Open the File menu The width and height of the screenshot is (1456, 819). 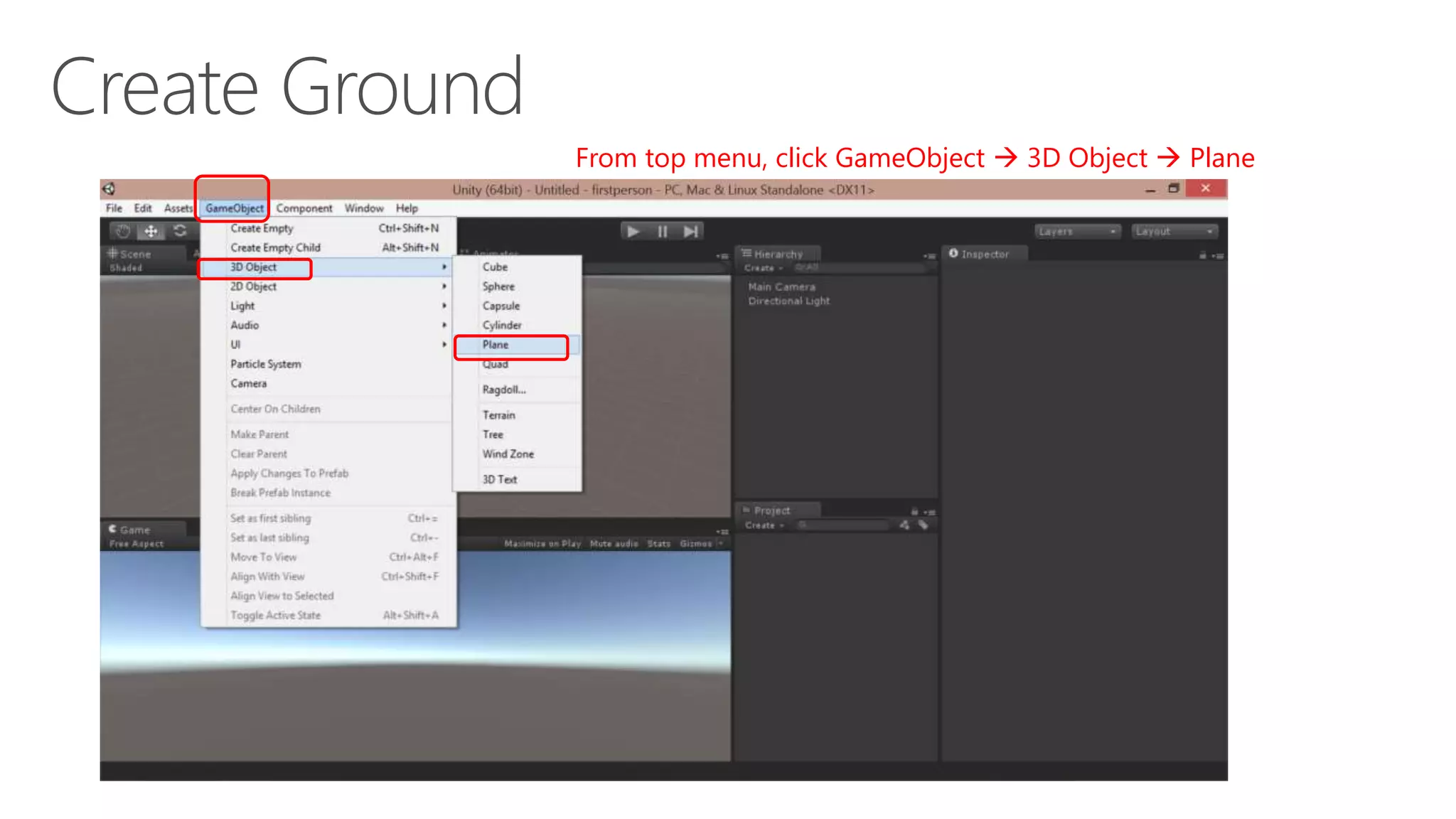(114, 208)
